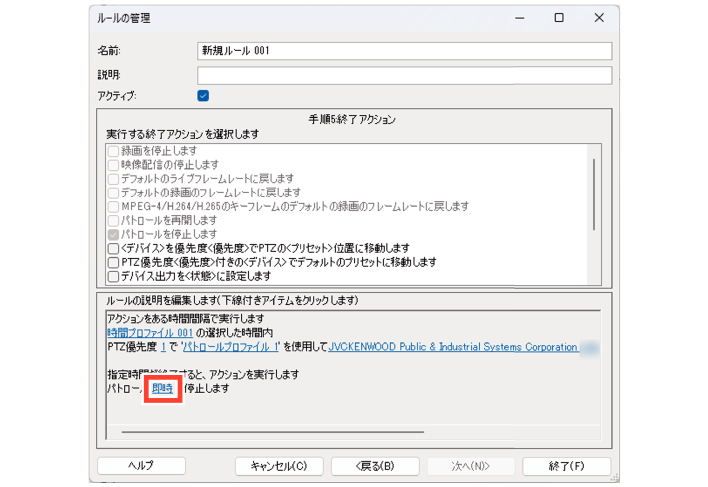Maximize the ルールの管理 window
This screenshot has height=487, width=708.
point(559,18)
